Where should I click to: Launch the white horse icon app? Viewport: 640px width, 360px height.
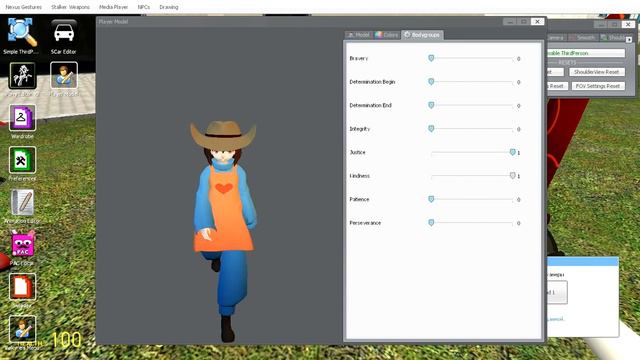tap(22, 76)
